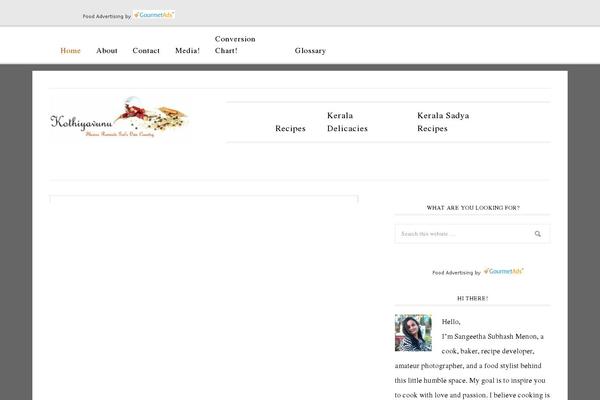This screenshot has height=400, width=600.
Task: Open Kerala Delicacies section
Action: tap(347, 122)
